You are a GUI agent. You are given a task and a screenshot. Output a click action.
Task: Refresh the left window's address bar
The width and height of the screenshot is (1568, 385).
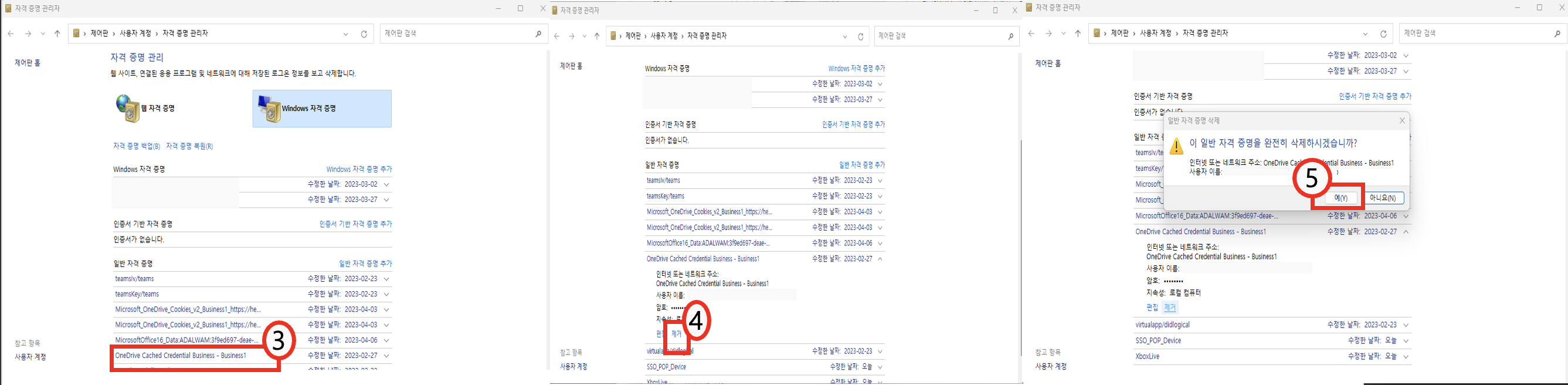pyautogui.click(x=364, y=34)
